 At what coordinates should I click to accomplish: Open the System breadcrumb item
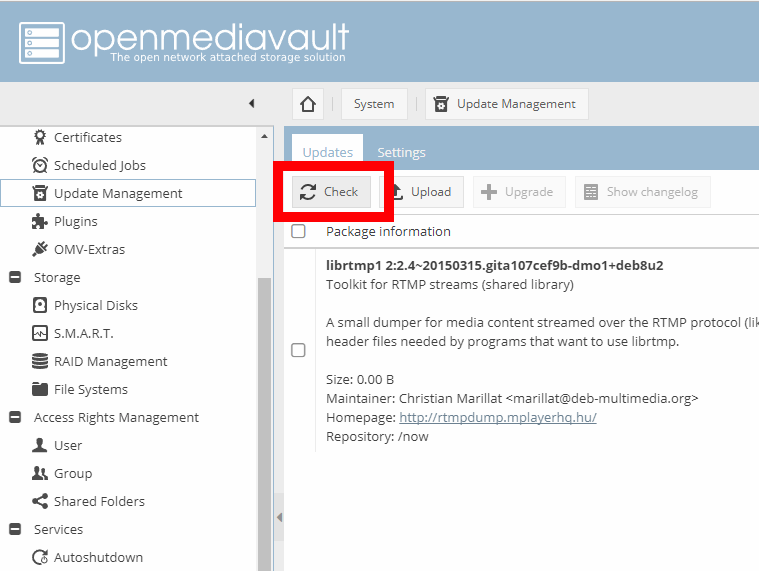point(374,104)
